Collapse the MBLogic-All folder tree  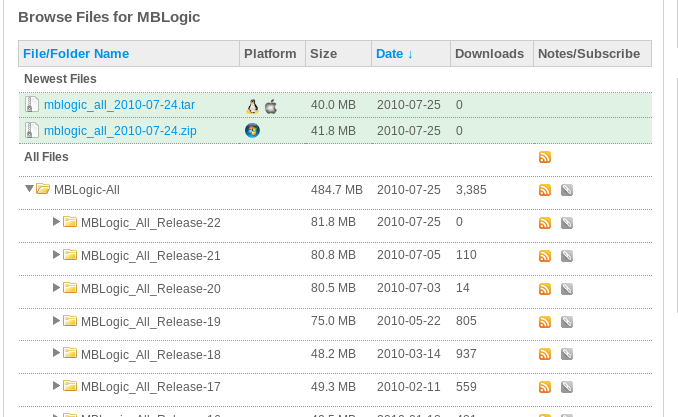point(29,189)
